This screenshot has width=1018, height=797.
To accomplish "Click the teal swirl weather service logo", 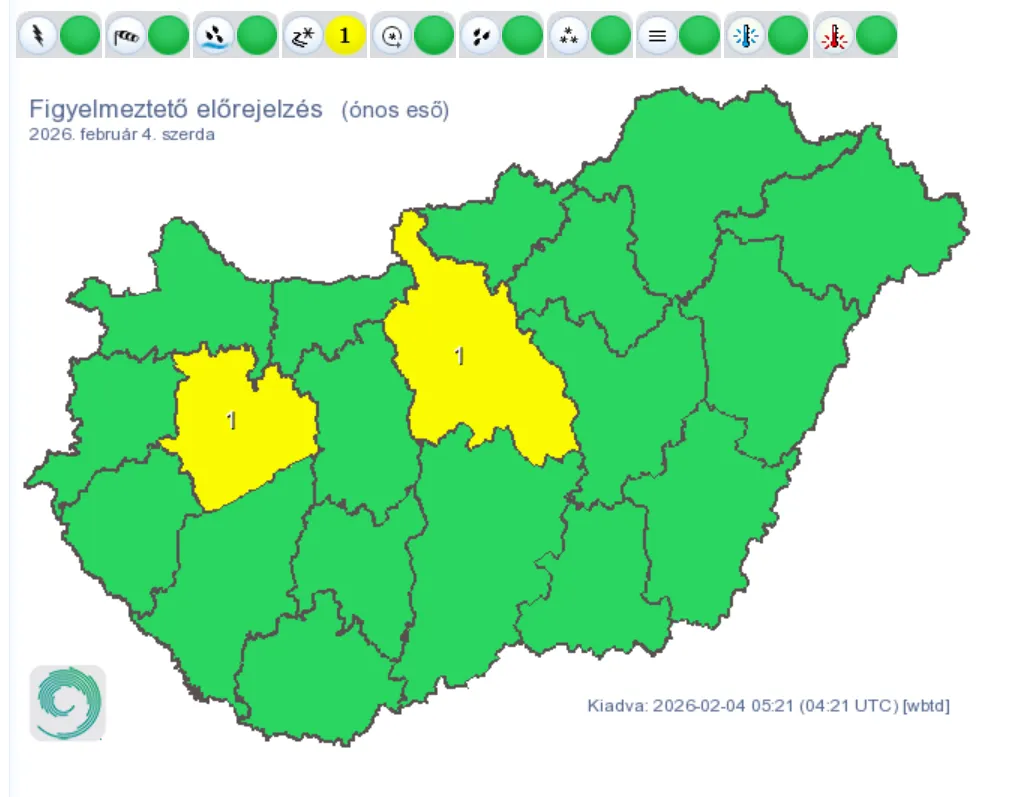I will click(67, 703).
